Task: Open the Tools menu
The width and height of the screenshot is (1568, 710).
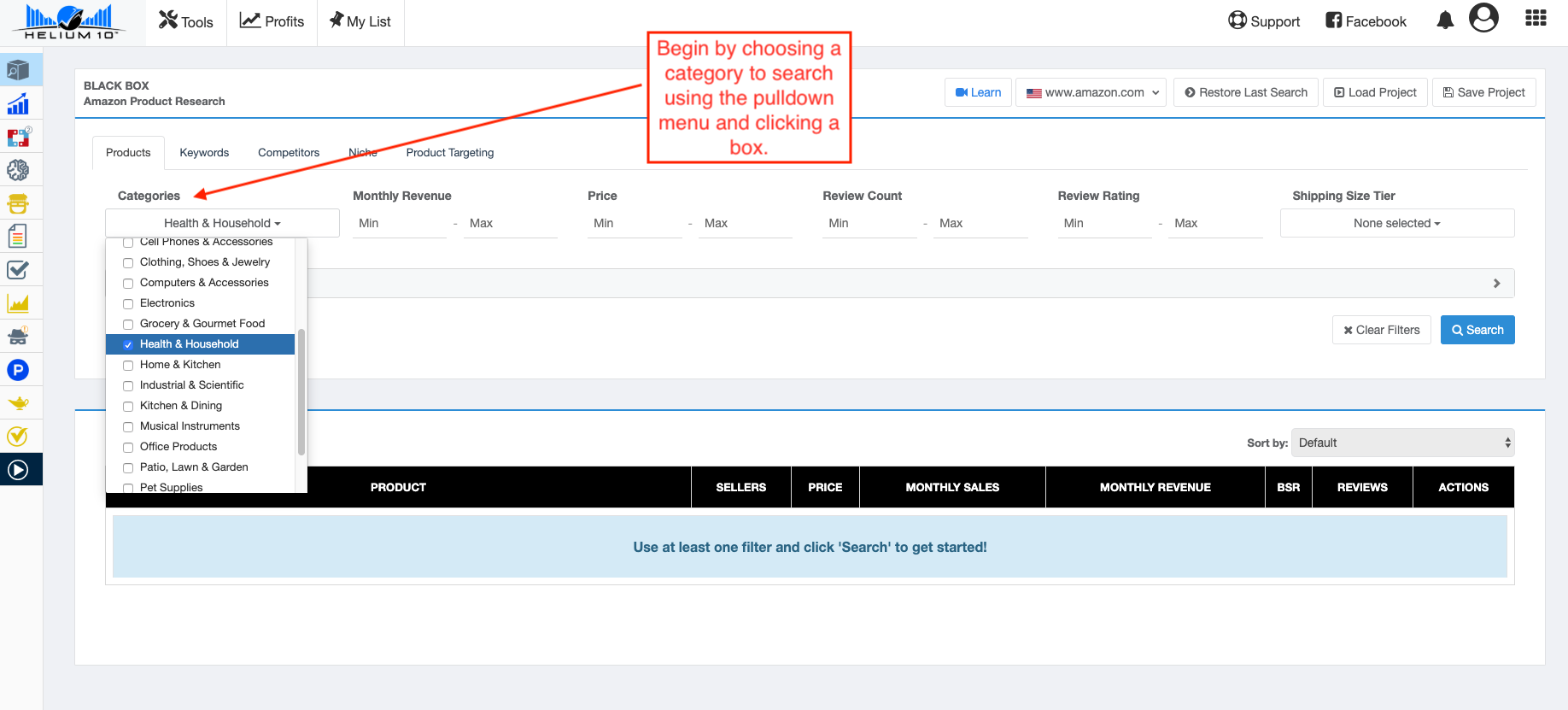Action: pos(186,21)
